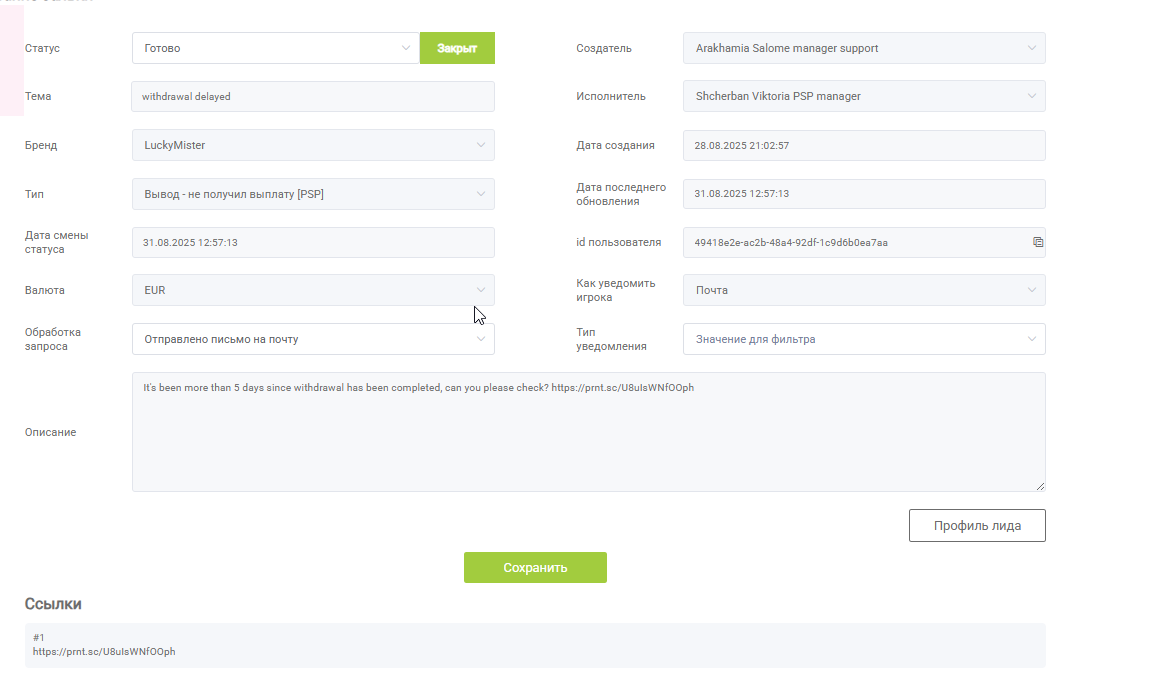Expand the Исполнитель dropdown

[x=864, y=96]
